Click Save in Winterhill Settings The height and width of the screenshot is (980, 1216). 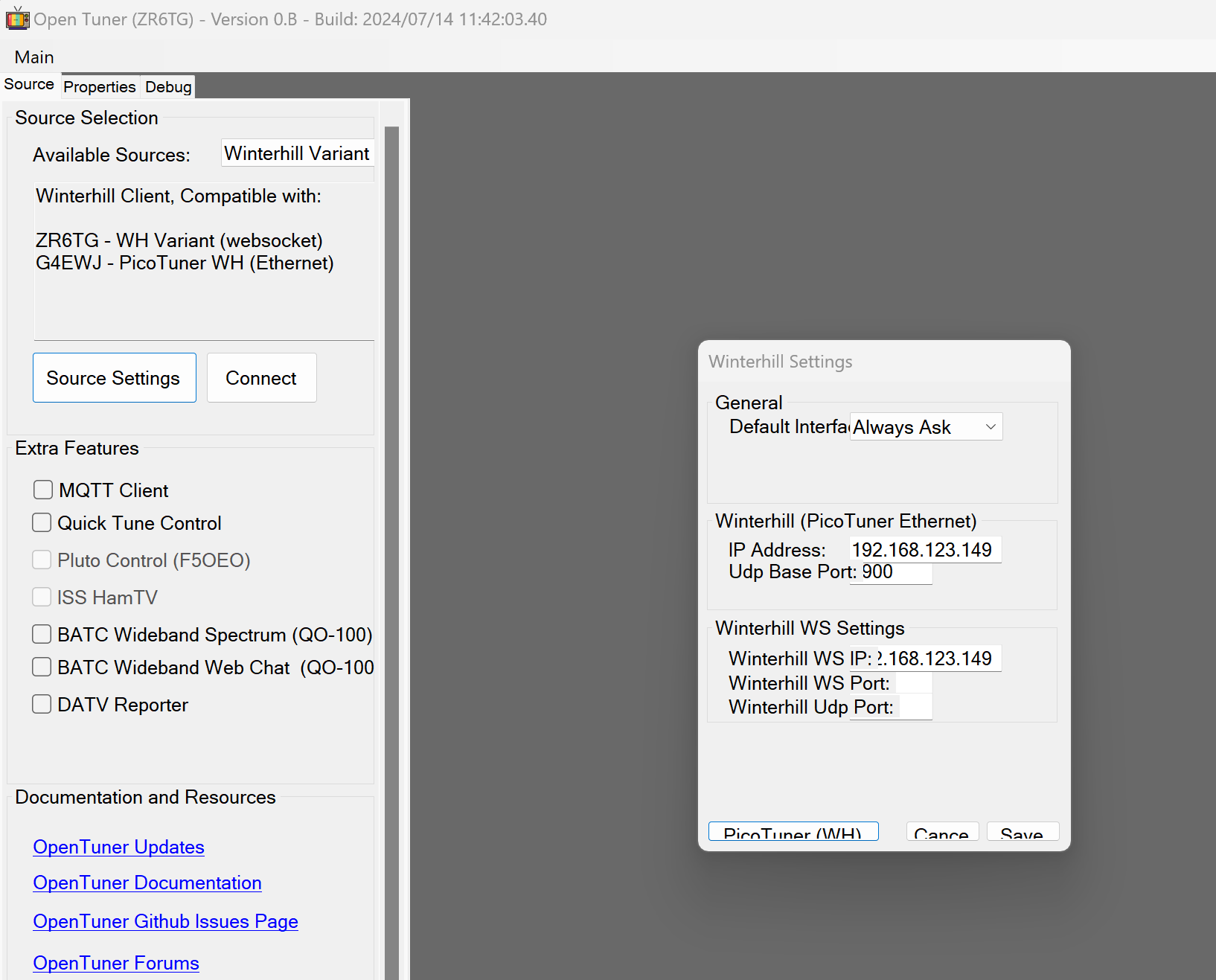tap(1023, 832)
